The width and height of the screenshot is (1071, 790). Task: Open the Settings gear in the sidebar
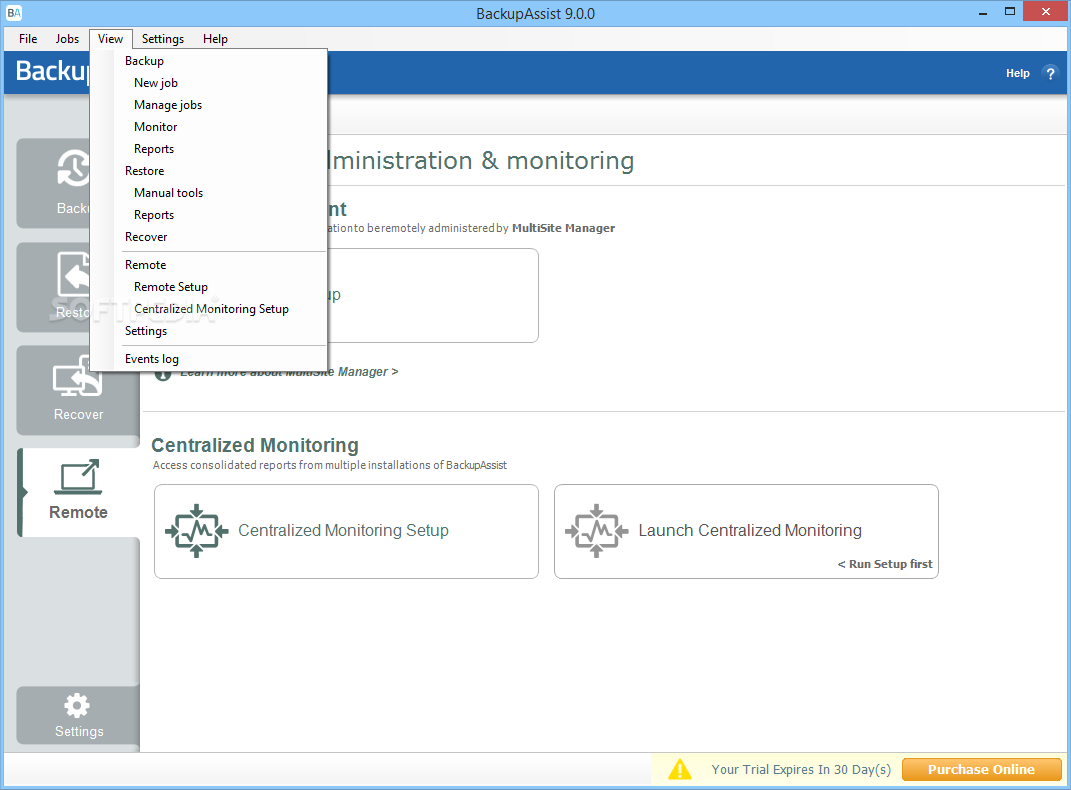click(76, 705)
